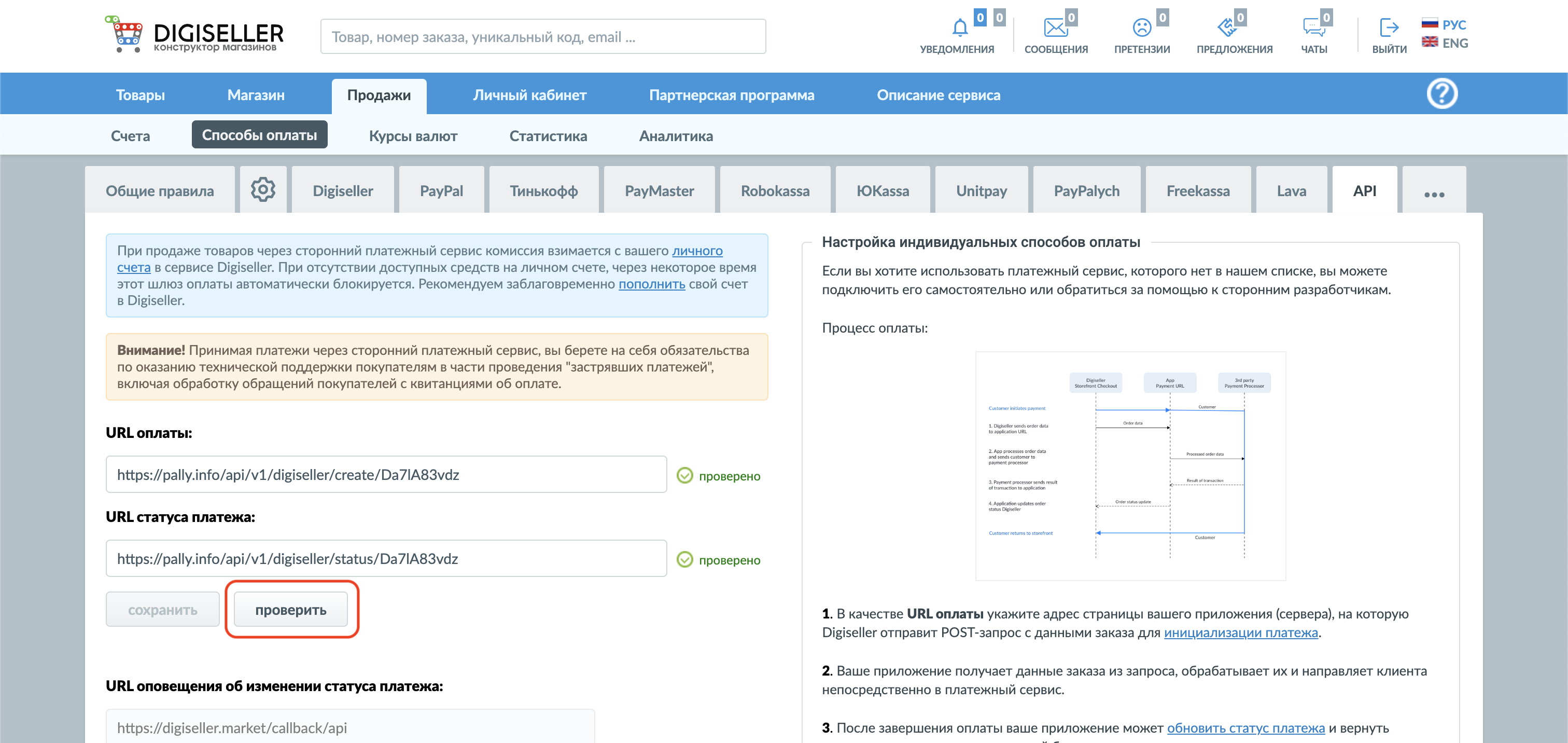The height and width of the screenshot is (743, 1568).
Task: Click ПРЕДЛОЖЕНИЯ label
Action: point(1235,49)
